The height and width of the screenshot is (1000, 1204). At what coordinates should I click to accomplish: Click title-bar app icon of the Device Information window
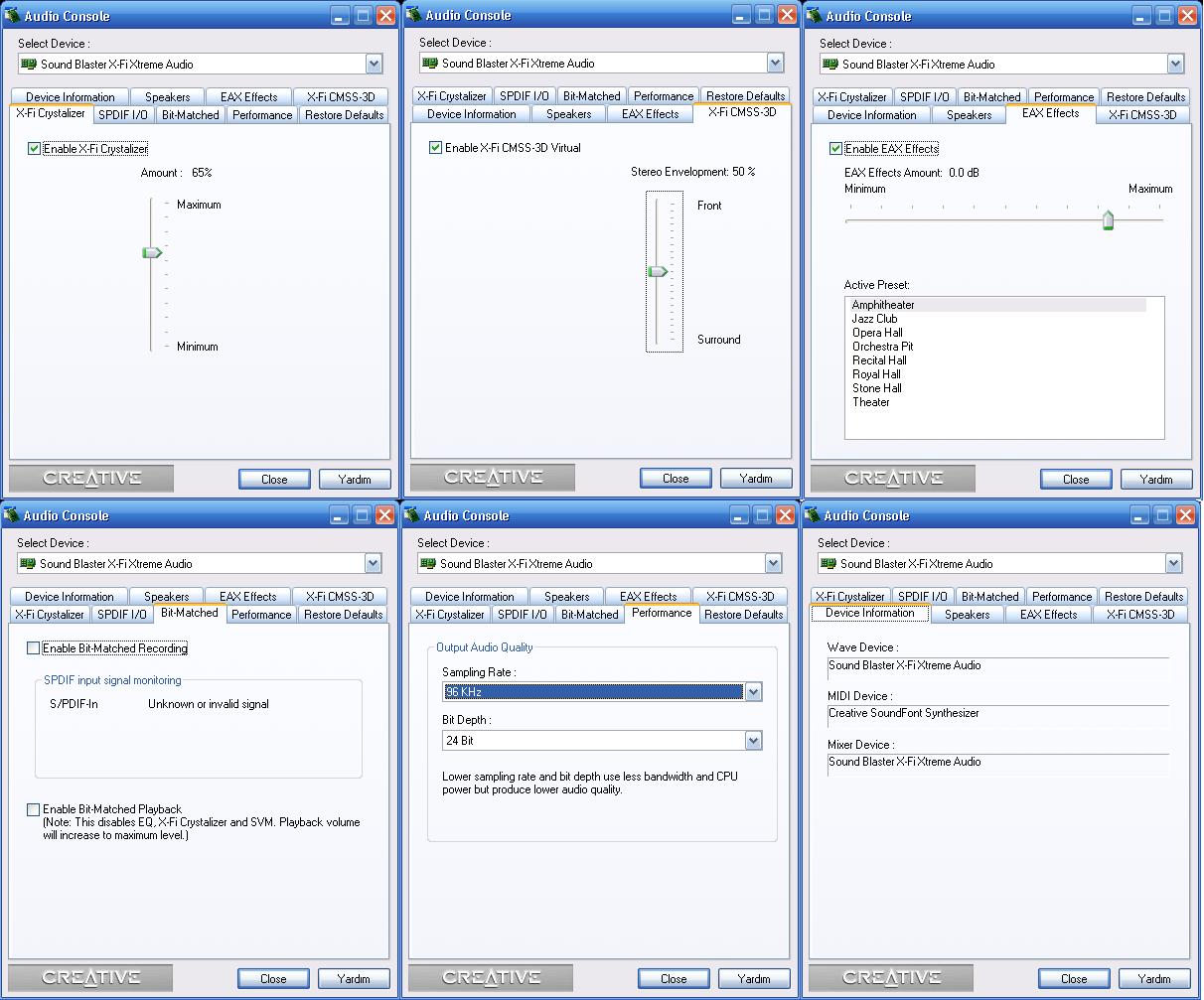click(812, 515)
